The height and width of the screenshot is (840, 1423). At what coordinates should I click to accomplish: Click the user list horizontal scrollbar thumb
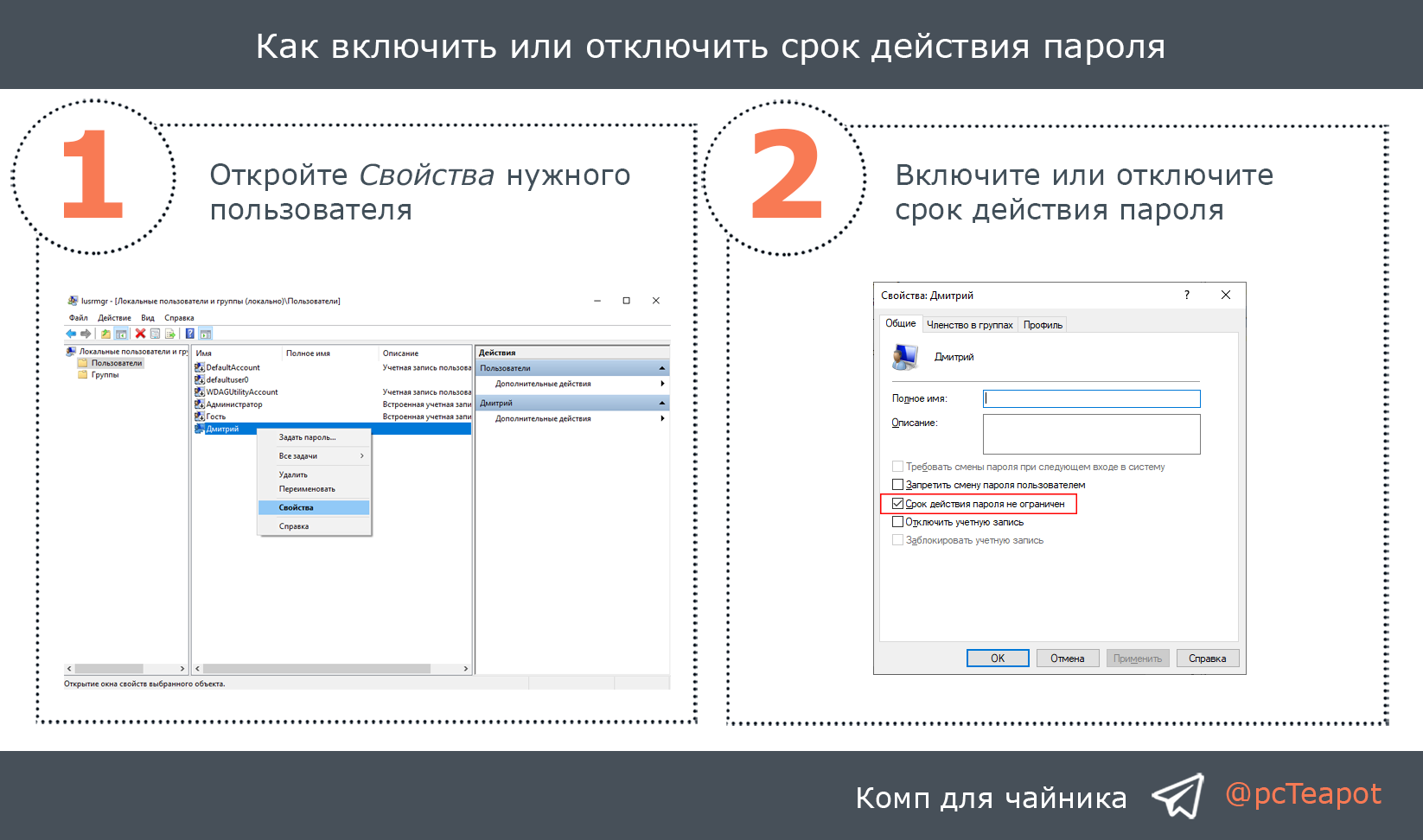click(x=317, y=669)
